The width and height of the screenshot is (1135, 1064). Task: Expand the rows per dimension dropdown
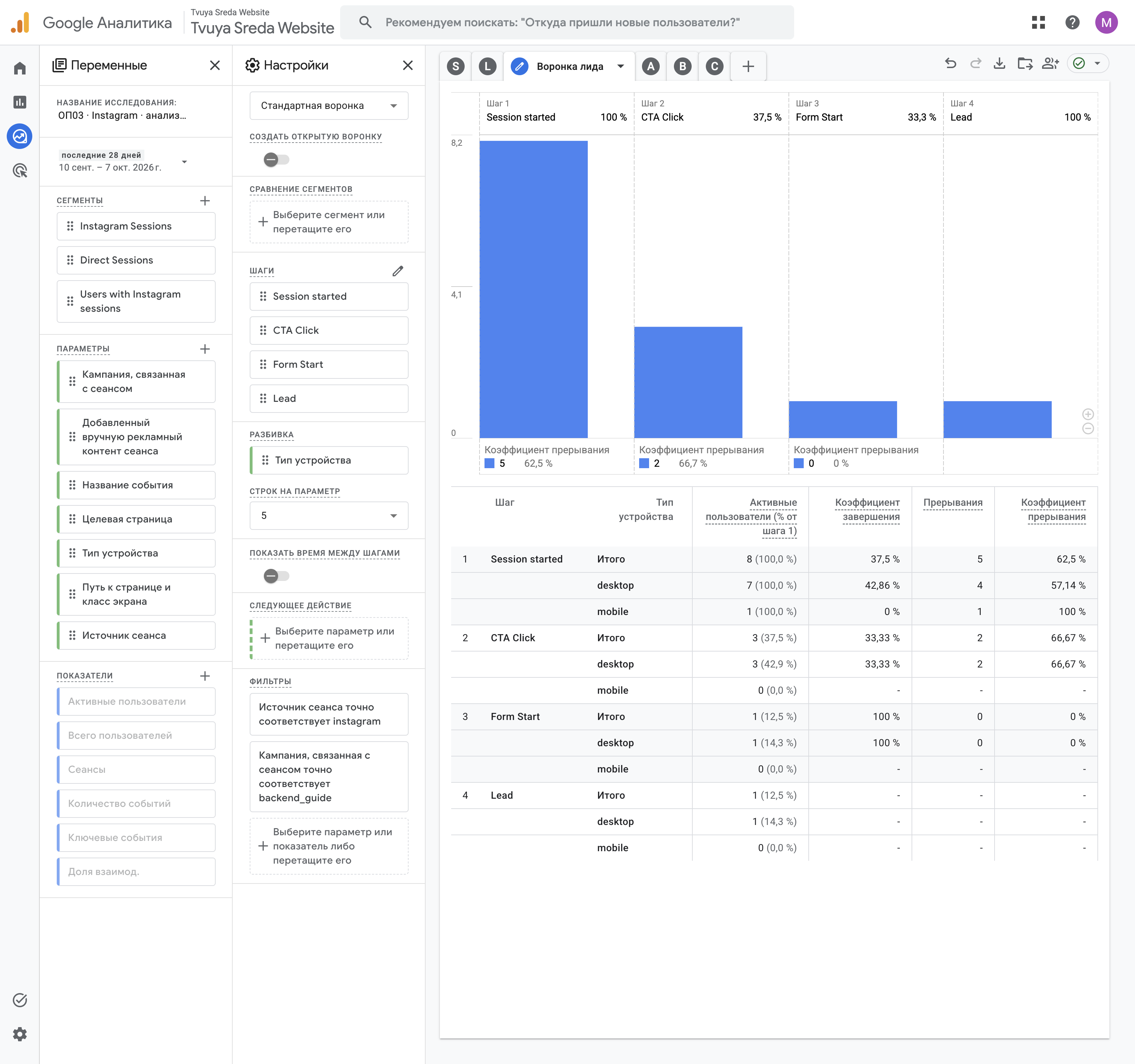pyautogui.click(x=329, y=515)
